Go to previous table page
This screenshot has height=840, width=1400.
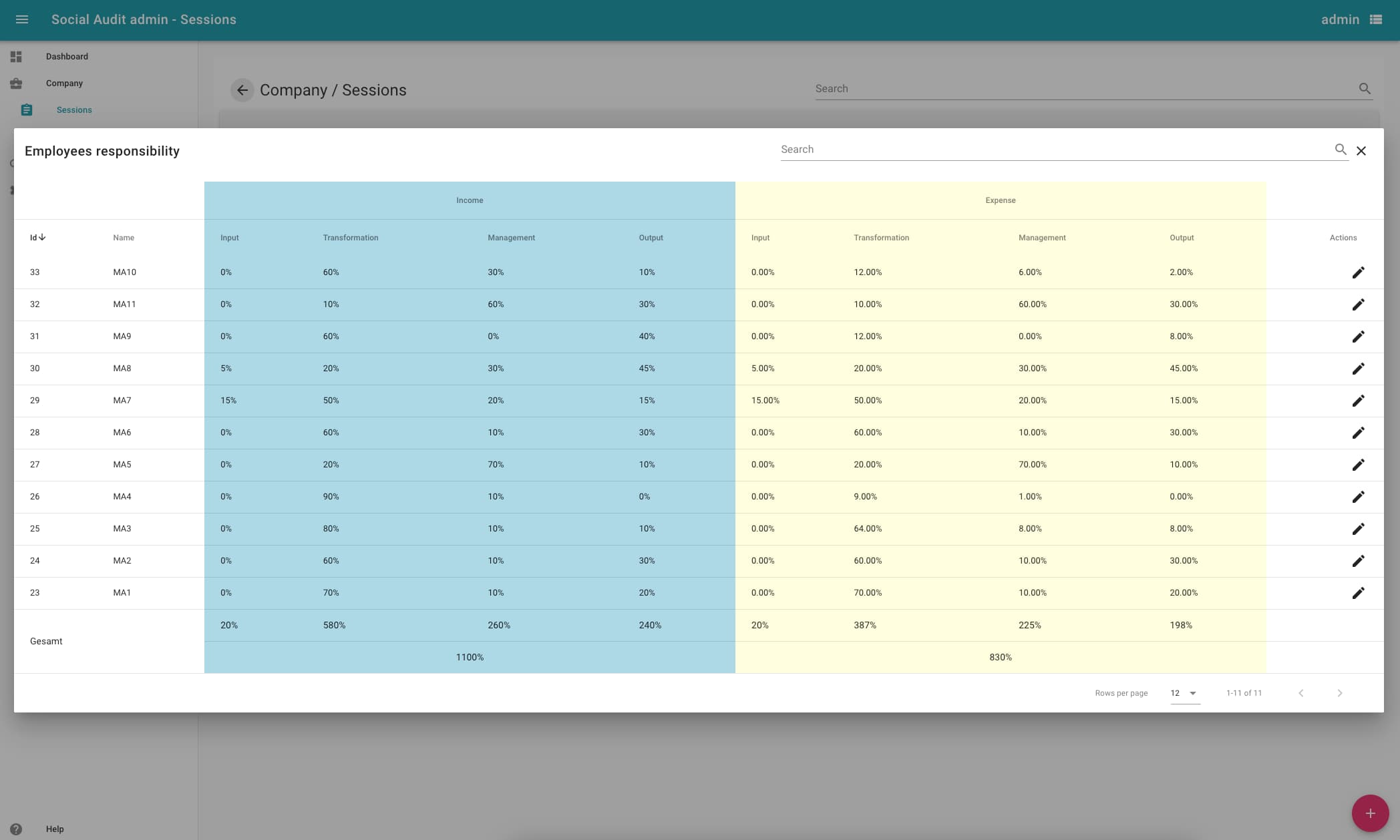[x=1300, y=693]
